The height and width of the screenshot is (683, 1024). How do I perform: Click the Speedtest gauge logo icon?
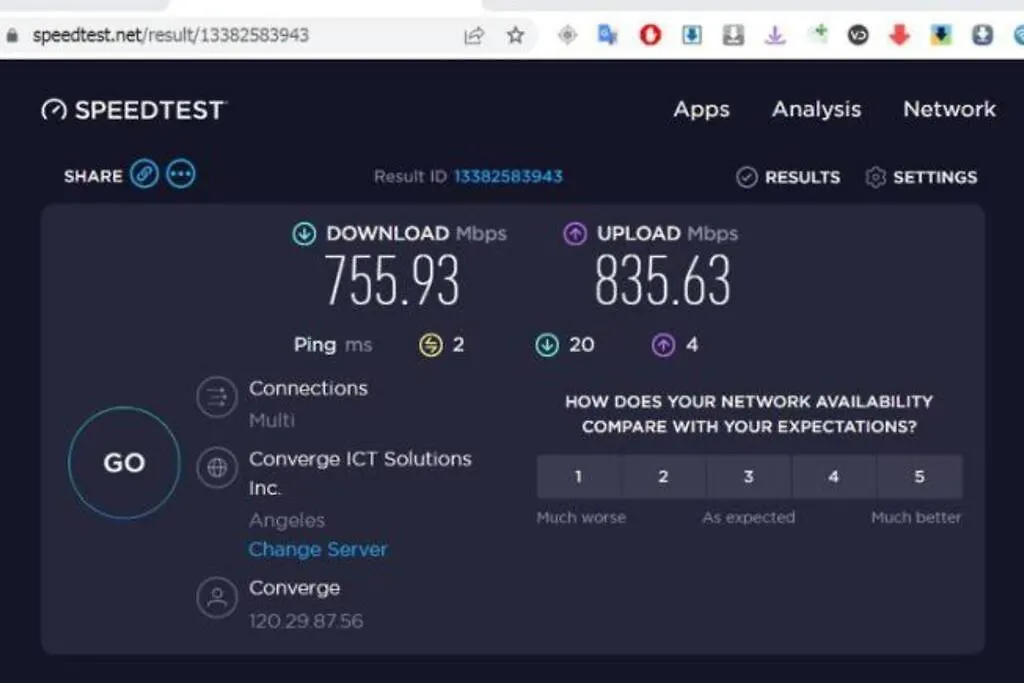[x=54, y=110]
